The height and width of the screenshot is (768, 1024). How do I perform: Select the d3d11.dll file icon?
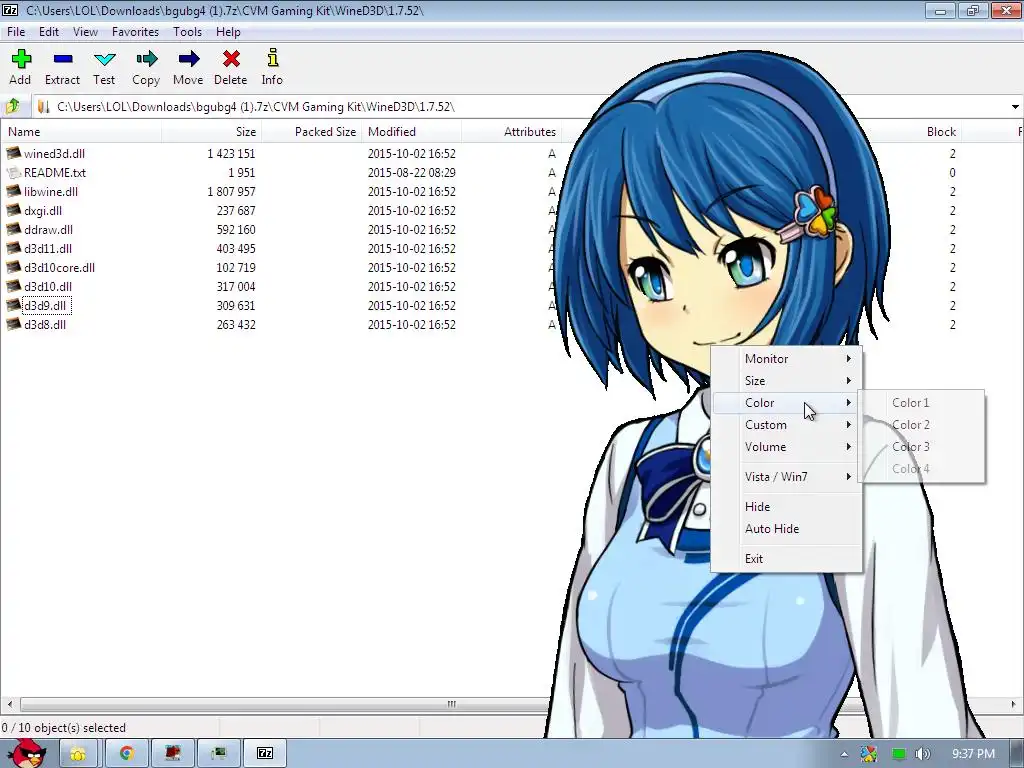(x=13, y=248)
